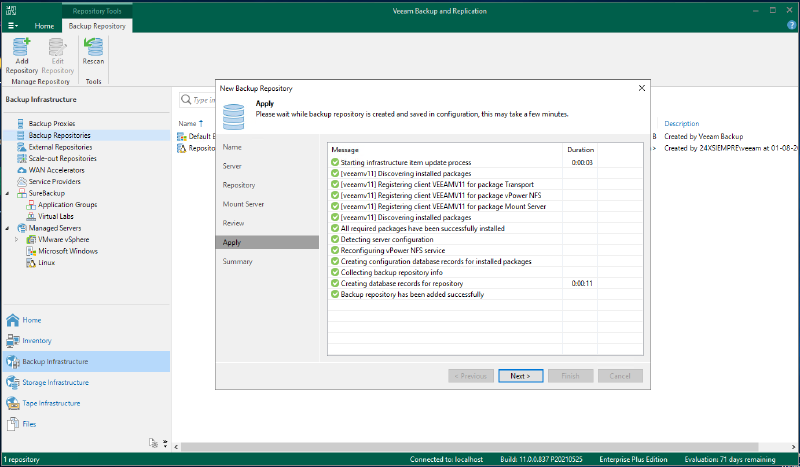Click the help question mark icon

[792, 24]
